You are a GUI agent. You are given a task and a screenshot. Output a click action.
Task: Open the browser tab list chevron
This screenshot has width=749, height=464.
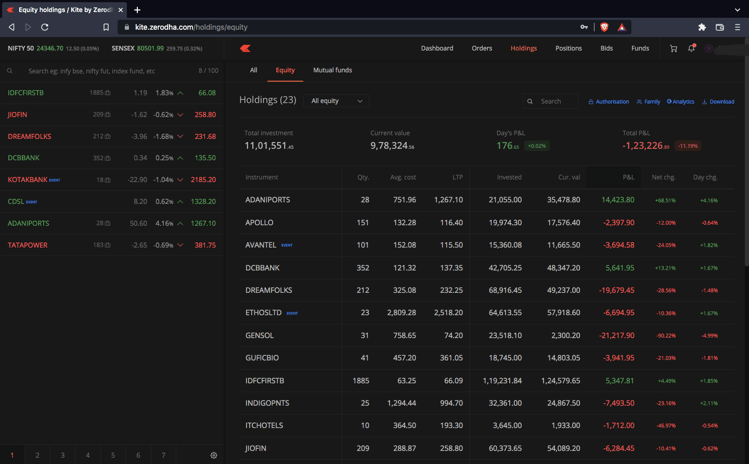(x=738, y=10)
